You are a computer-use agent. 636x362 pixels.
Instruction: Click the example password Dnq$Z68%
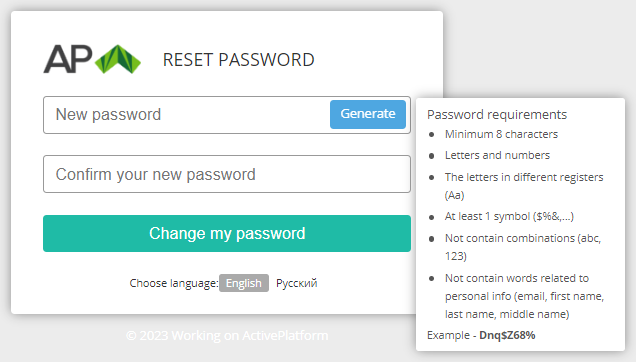click(x=507, y=335)
